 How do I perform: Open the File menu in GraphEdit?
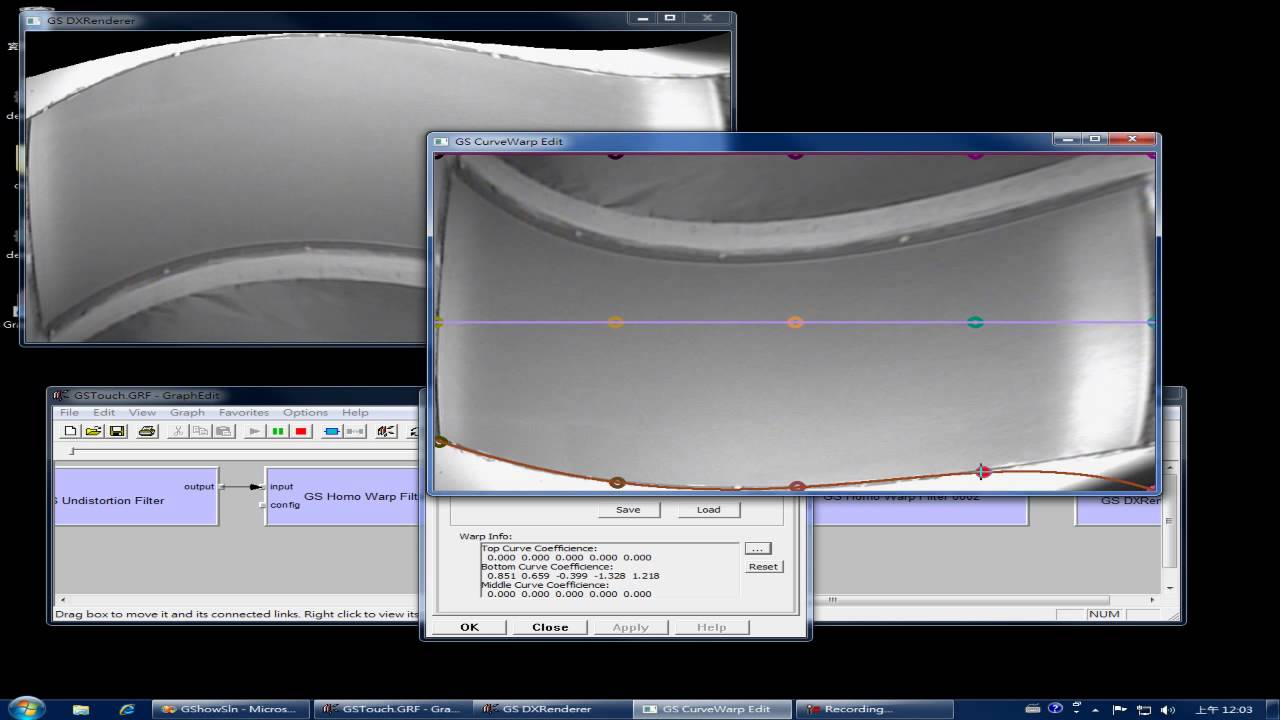pyautogui.click(x=69, y=412)
